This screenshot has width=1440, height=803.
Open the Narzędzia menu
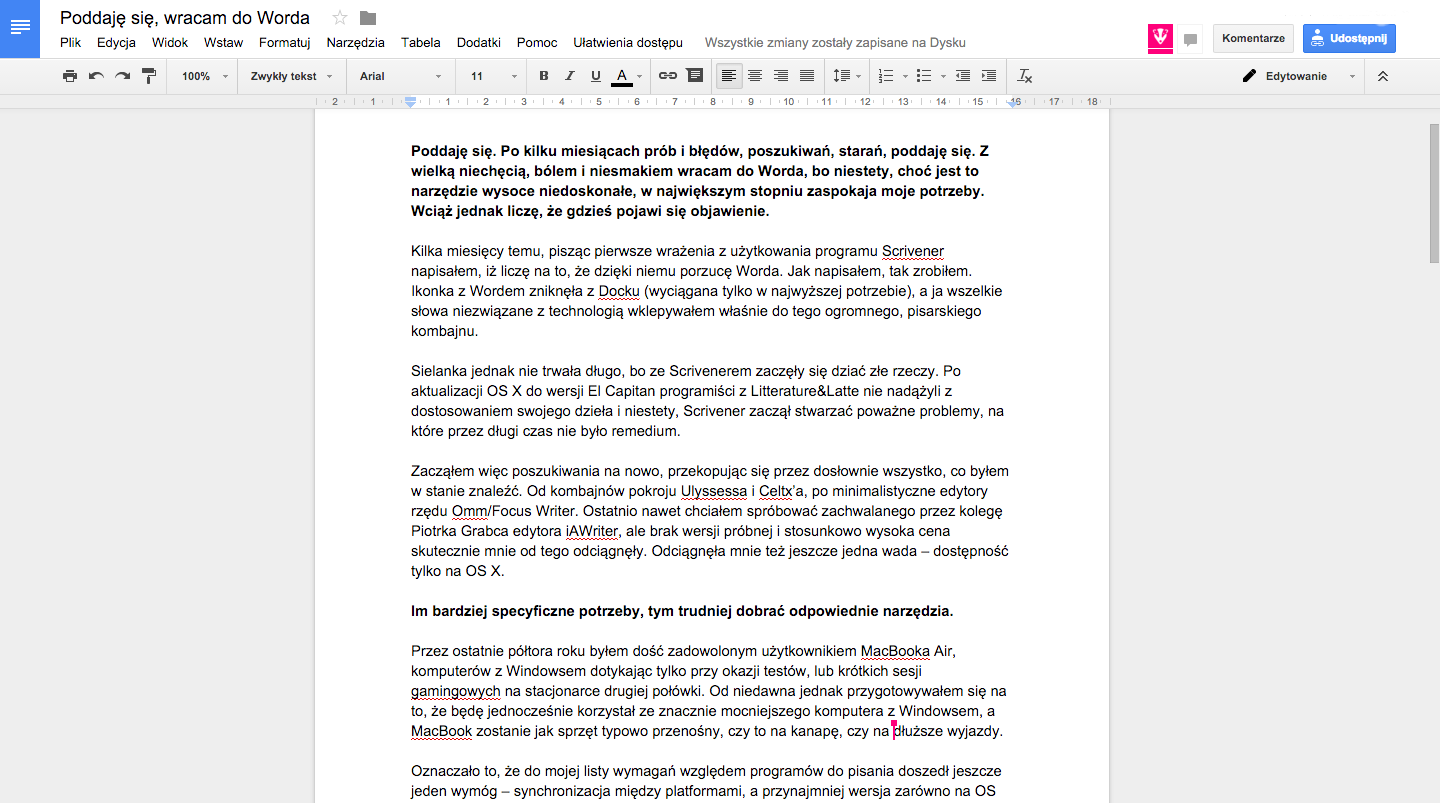click(355, 43)
